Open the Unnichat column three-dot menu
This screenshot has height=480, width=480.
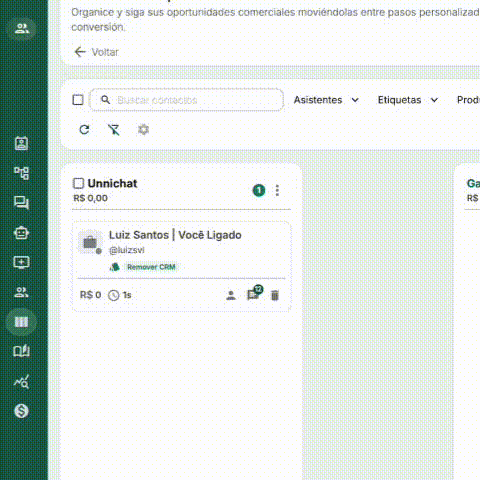(277, 191)
